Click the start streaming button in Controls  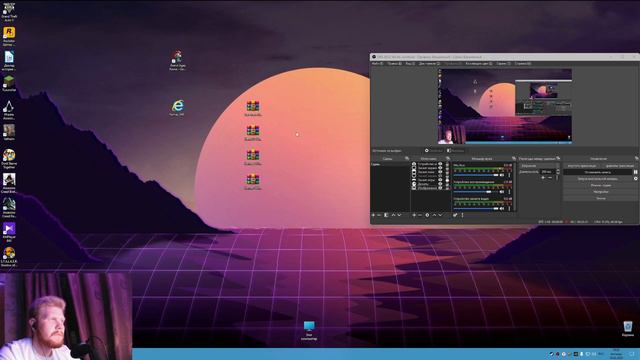(x=582, y=166)
